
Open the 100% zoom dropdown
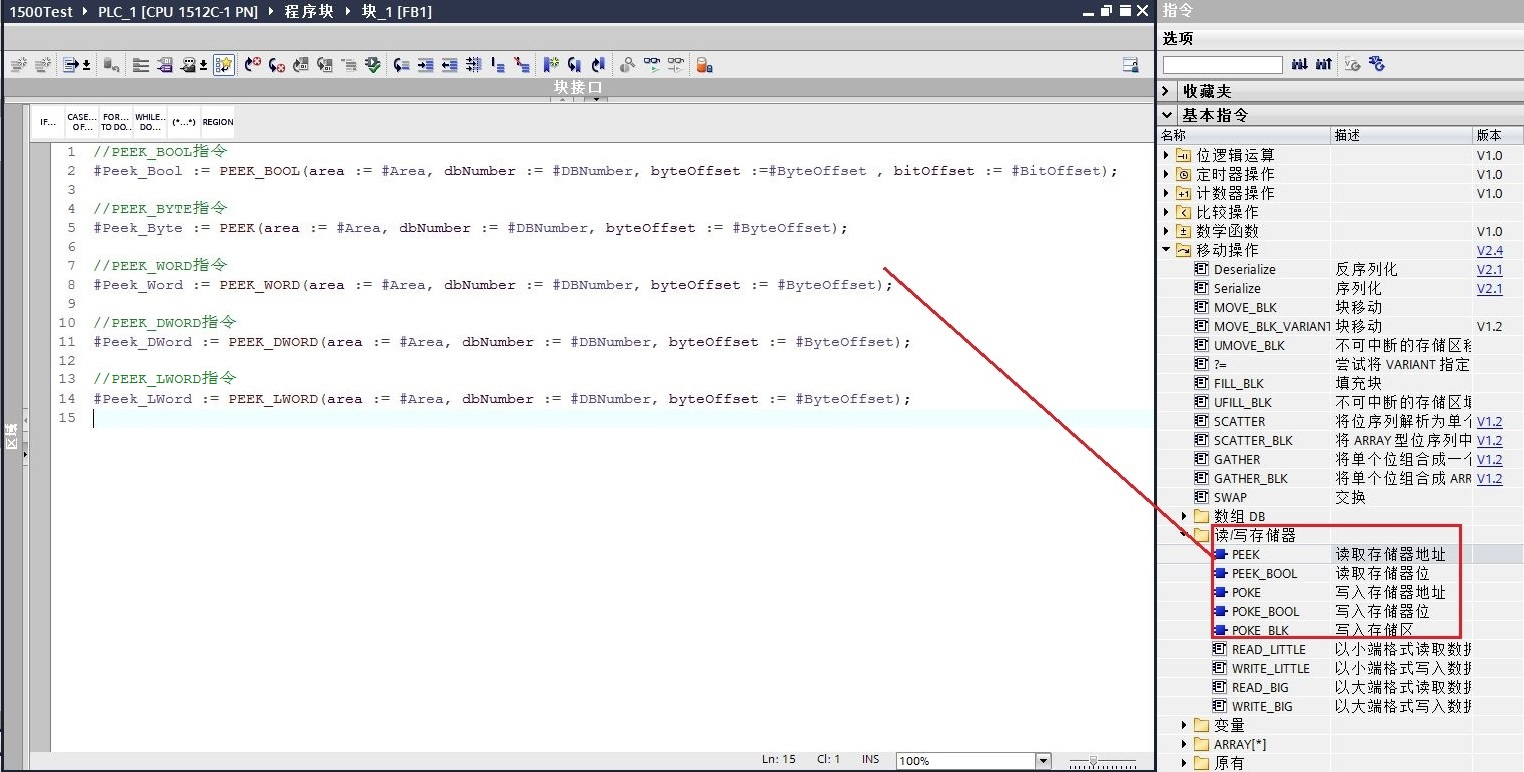pos(1044,761)
